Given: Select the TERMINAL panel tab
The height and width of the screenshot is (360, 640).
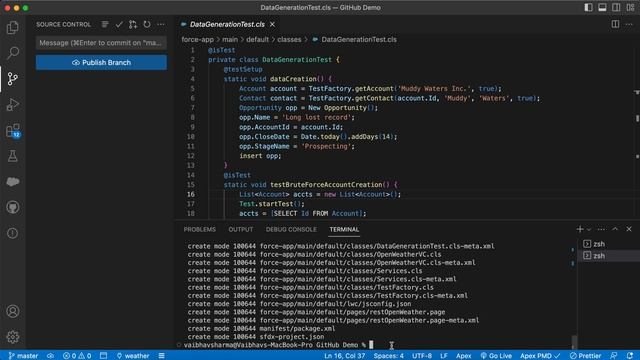Looking at the screenshot, I should pos(344,229).
